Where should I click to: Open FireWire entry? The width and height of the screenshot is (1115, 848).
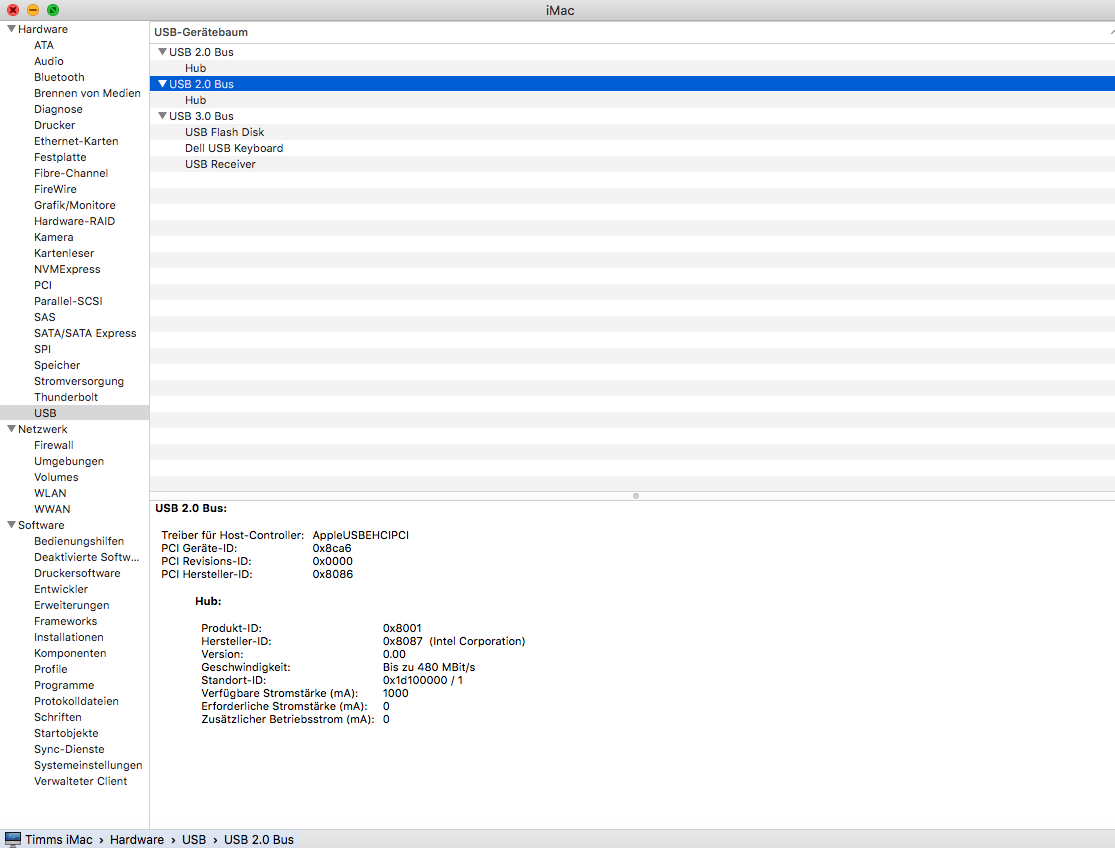[x=55, y=189]
